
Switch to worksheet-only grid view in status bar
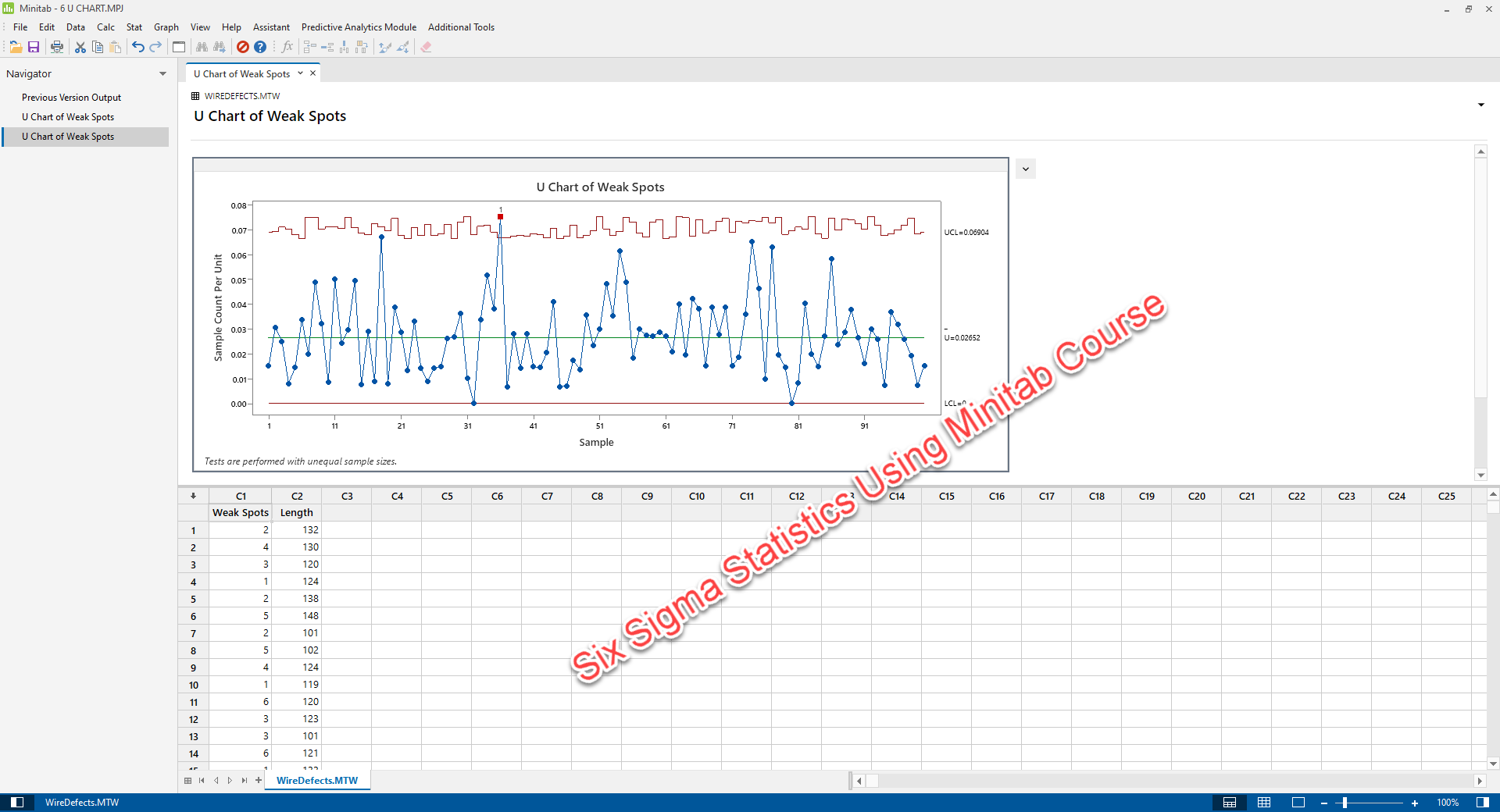coord(1263,803)
